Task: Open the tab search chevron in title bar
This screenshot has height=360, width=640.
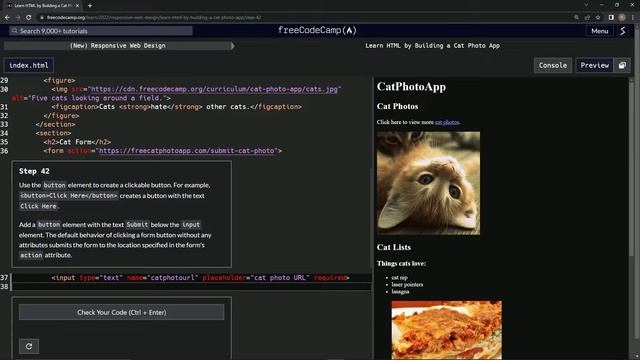Action: [586, 5]
